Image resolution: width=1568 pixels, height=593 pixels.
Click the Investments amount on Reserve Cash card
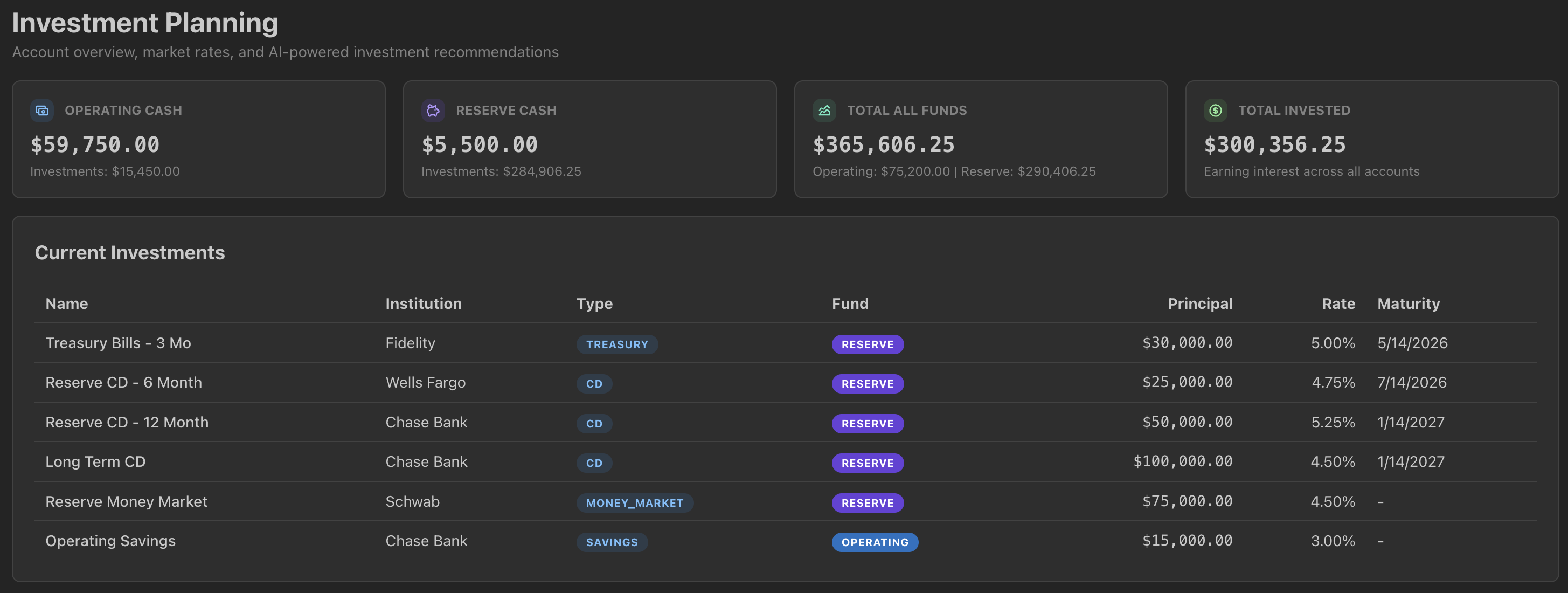click(x=501, y=171)
